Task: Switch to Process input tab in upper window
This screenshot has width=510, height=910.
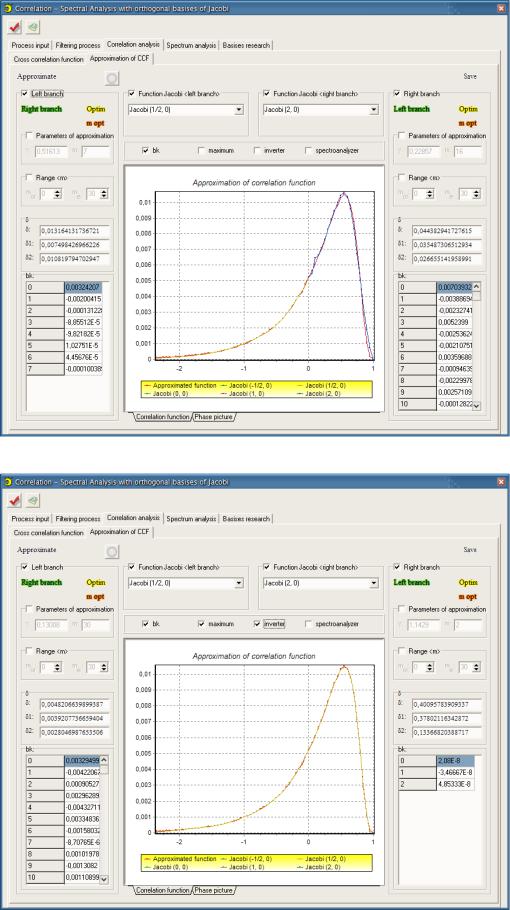Action: pyautogui.click(x=30, y=45)
